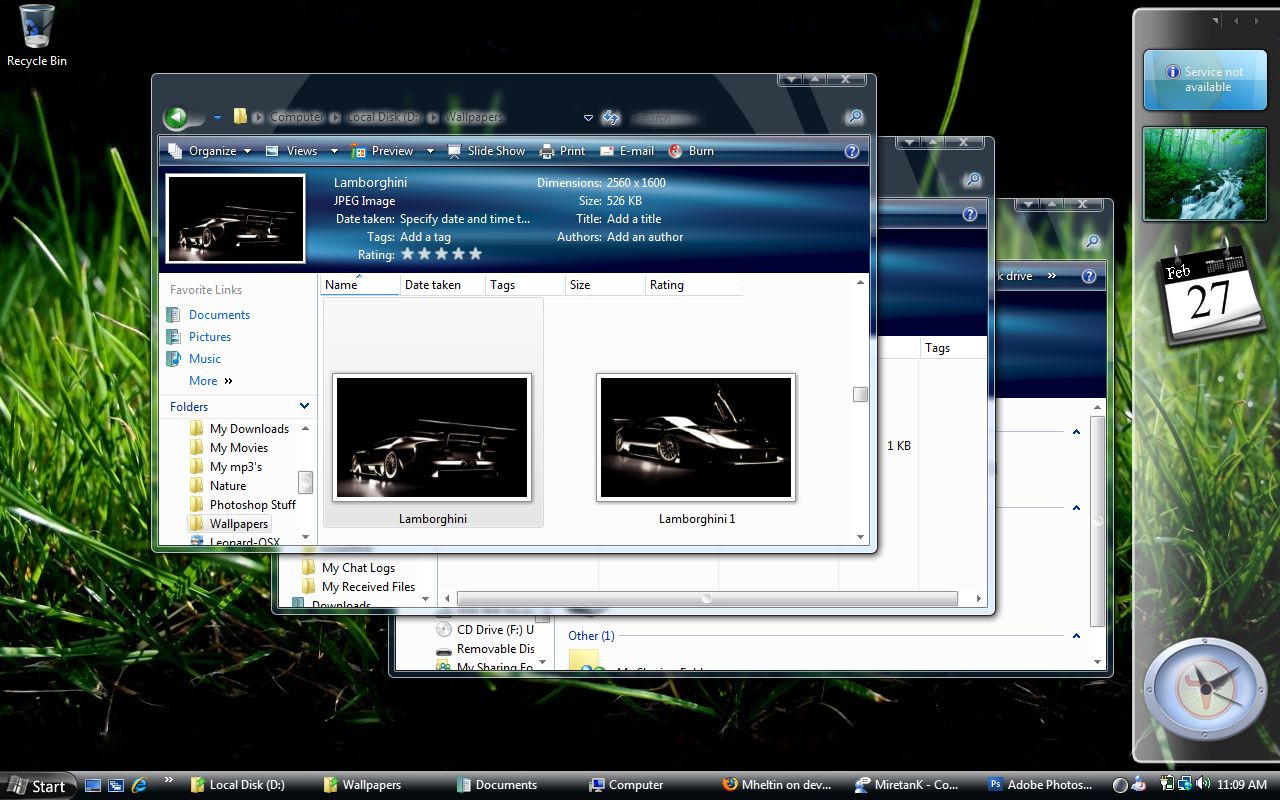The height and width of the screenshot is (800, 1280).
Task: Click search magnifier in the Documents window
Action: pos(972,180)
